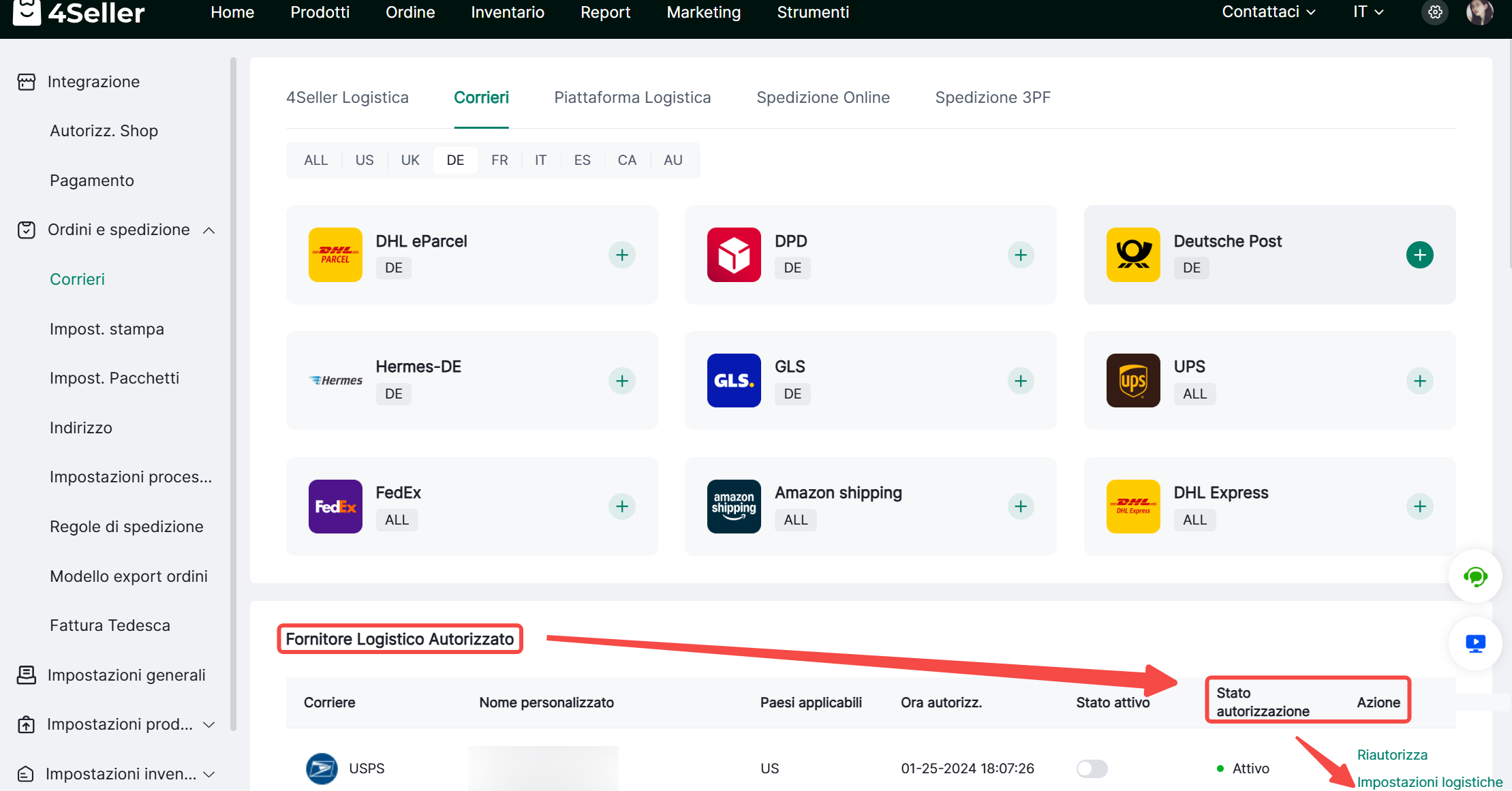Collapse the Ordini e spedizione section
The height and width of the screenshot is (791, 1512).
tap(209, 230)
